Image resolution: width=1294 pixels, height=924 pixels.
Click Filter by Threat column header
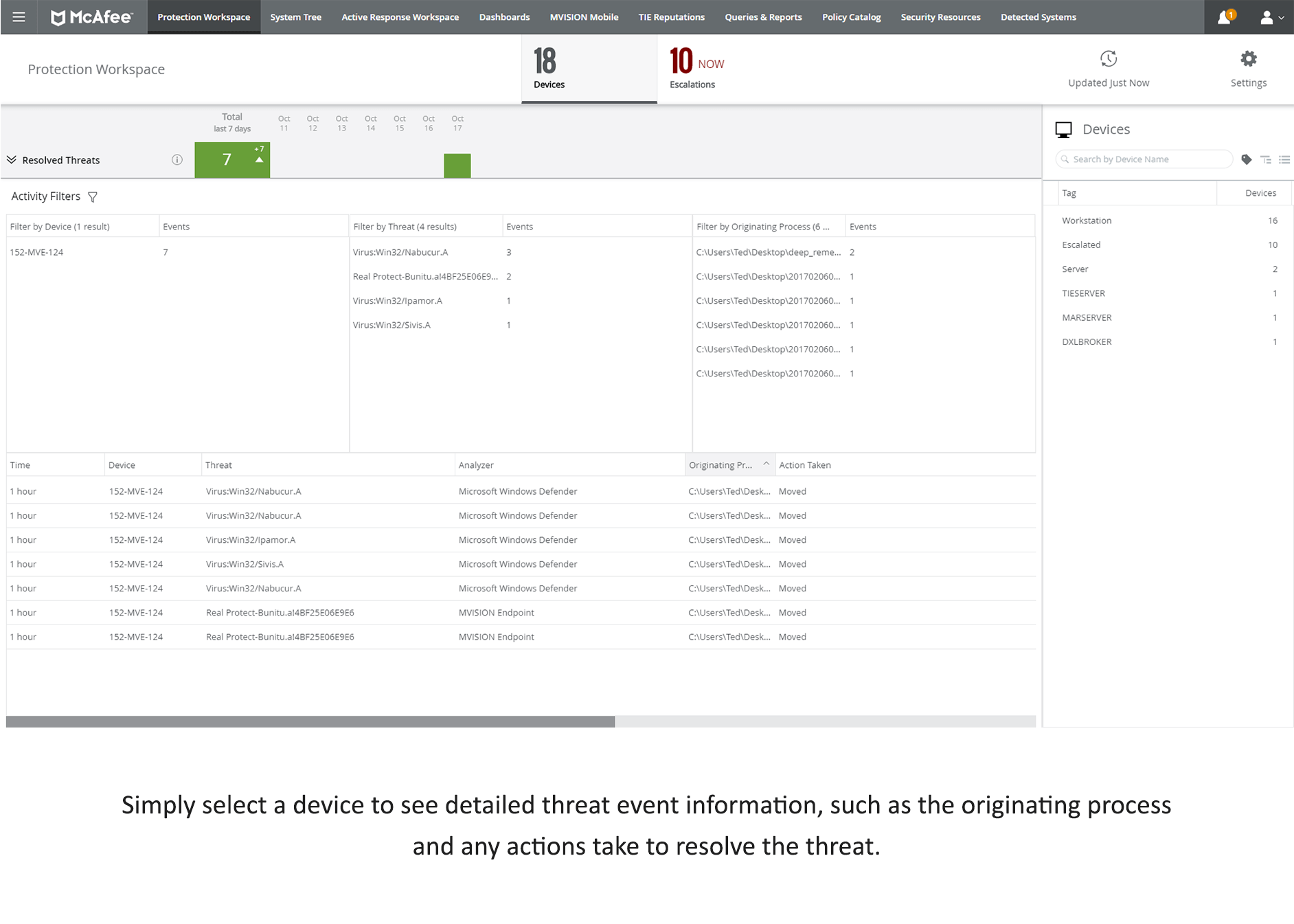(426, 227)
